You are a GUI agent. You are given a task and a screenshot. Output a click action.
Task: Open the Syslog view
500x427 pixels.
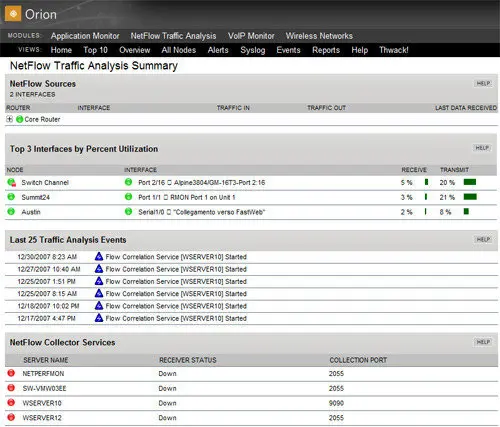253,50
